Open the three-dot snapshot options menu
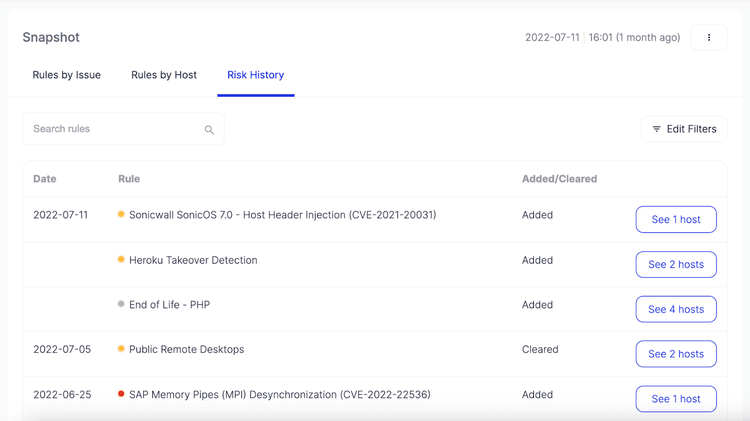The width and height of the screenshot is (750, 421). coord(709,38)
